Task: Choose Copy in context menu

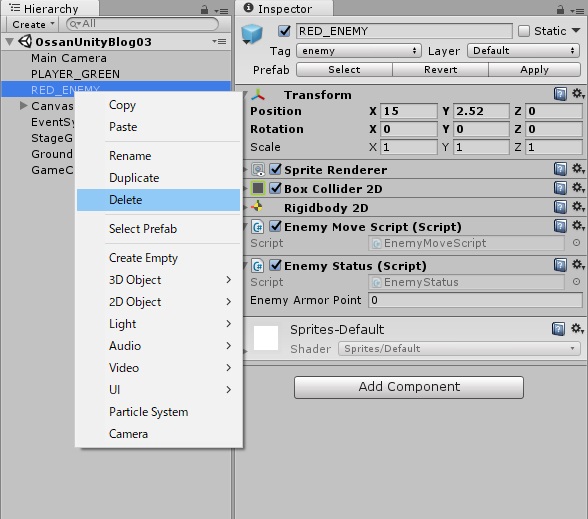Action: (158, 105)
